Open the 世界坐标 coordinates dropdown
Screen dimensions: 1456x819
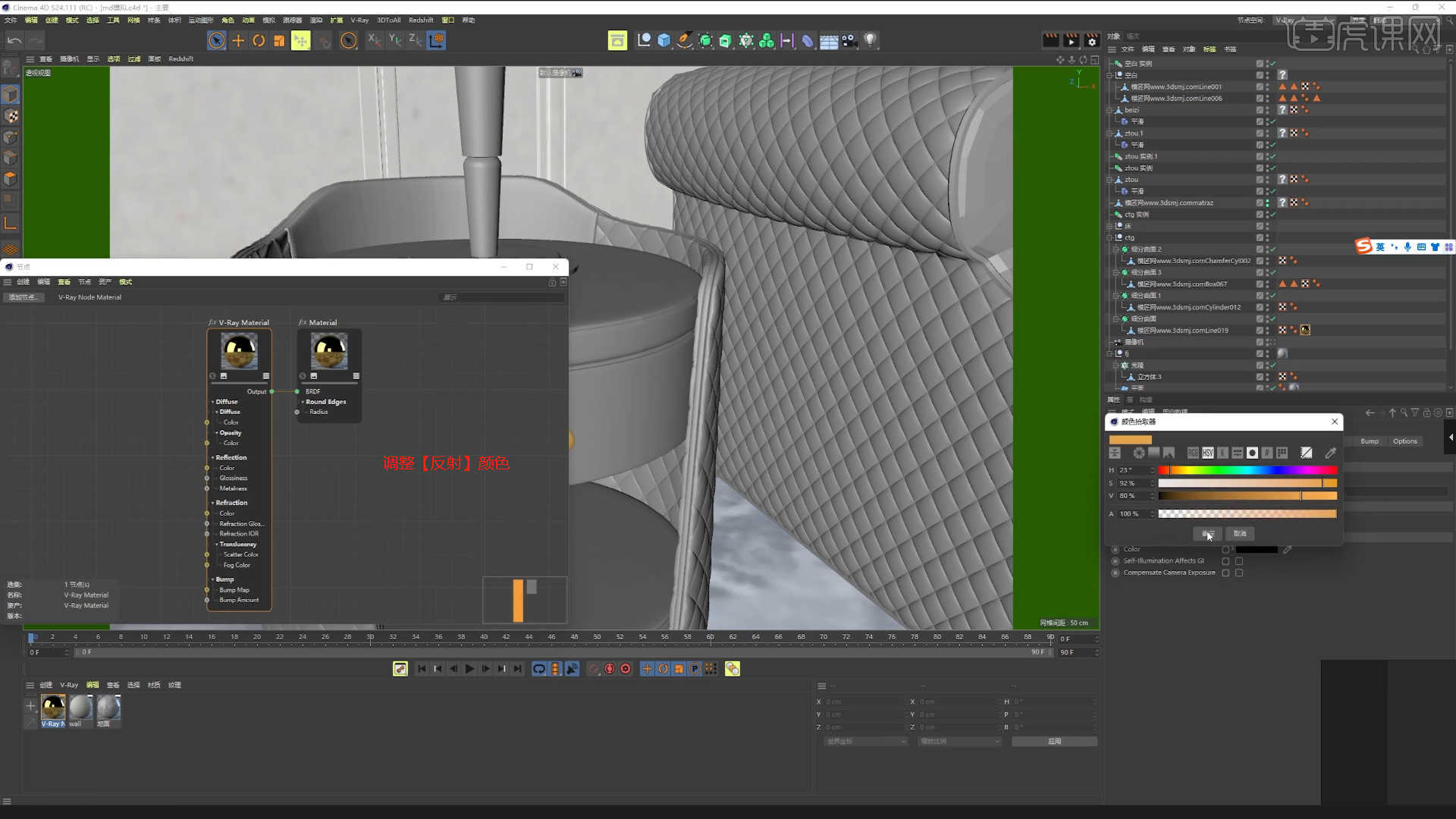pos(866,741)
